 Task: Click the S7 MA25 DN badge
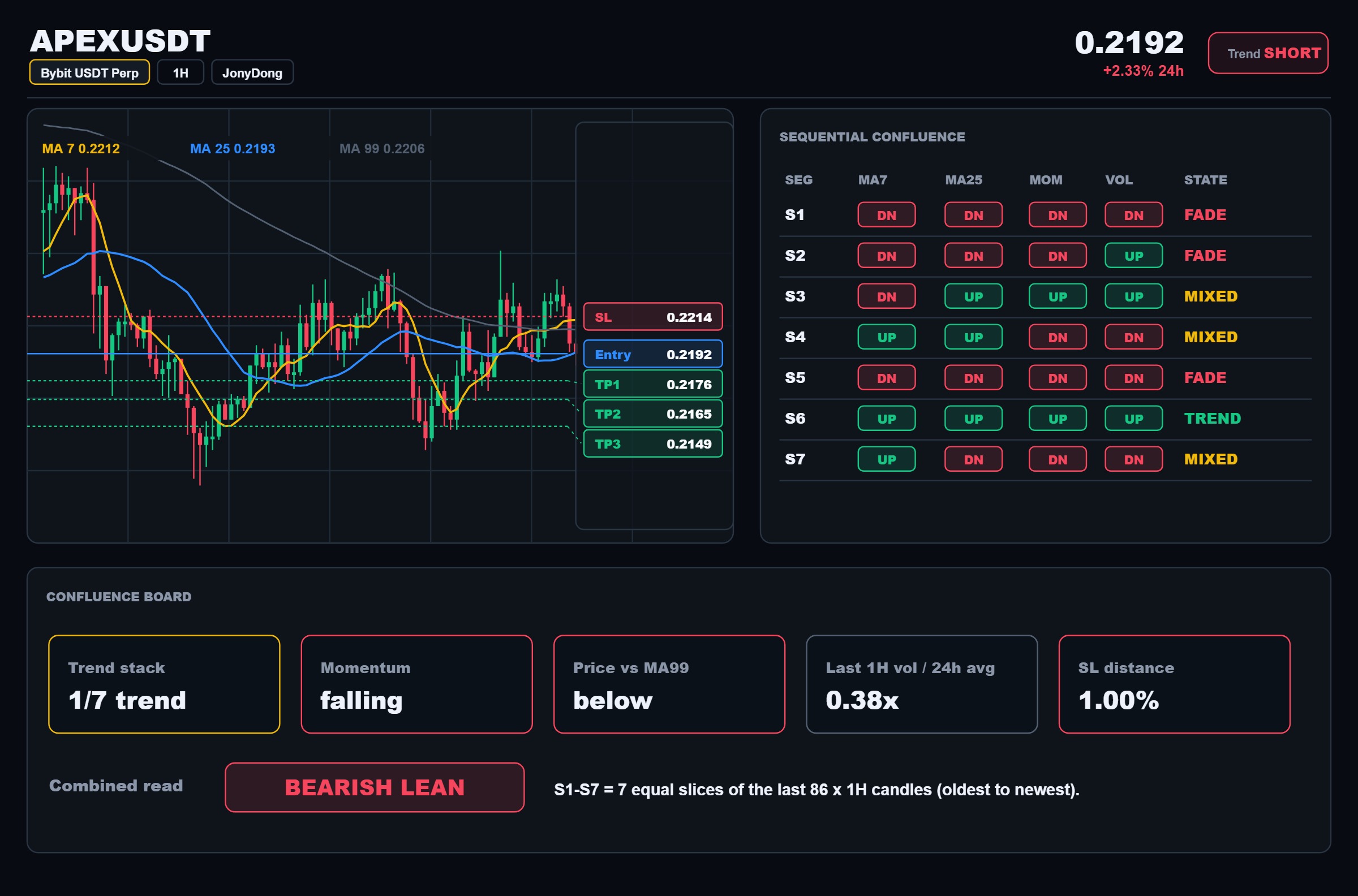tap(973, 459)
